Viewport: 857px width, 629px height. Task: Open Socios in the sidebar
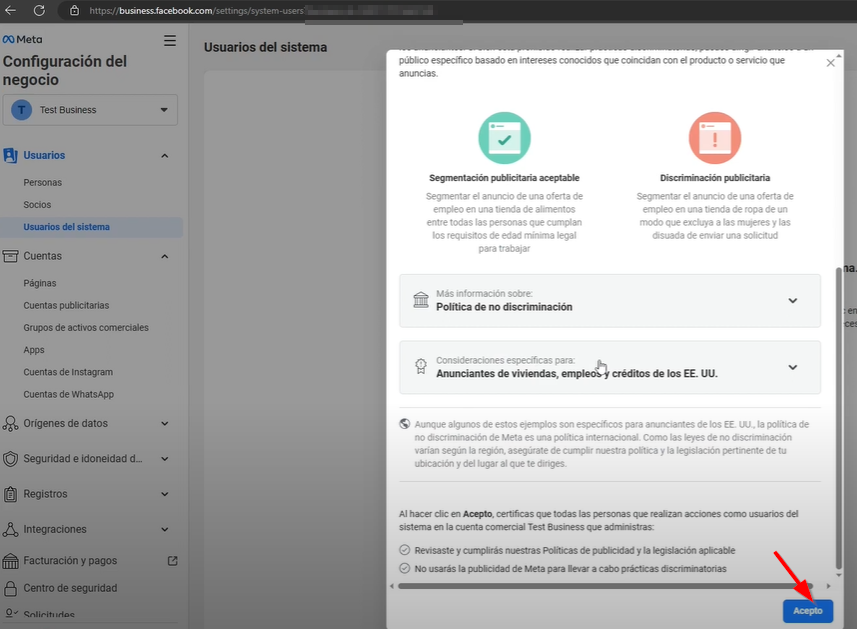pyautogui.click(x=37, y=205)
